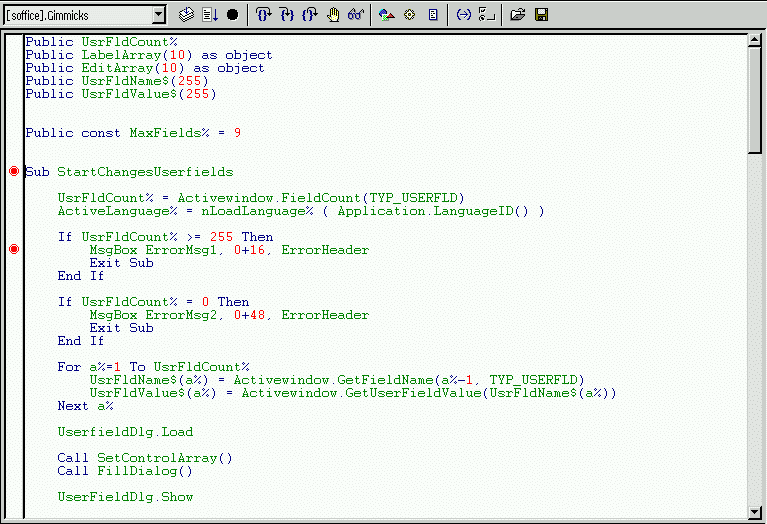Toggle breakpoint with the hand icon
The width and height of the screenshot is (767, 524).
(x=333, y=15)
